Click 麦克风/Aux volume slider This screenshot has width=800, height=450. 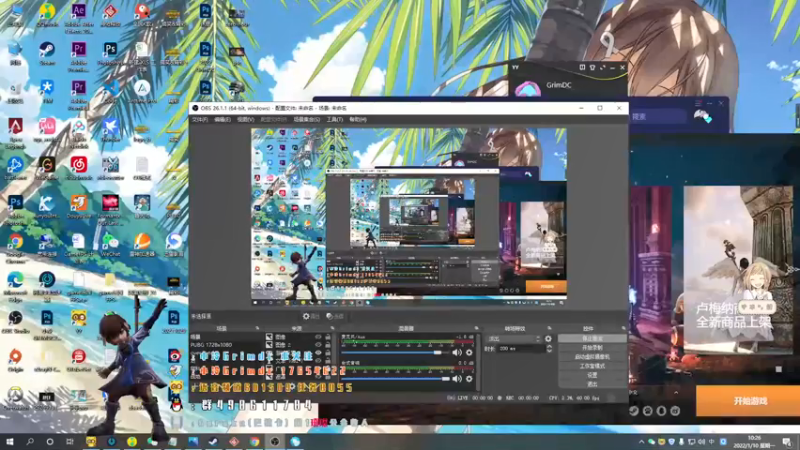(x=394, y=353)
